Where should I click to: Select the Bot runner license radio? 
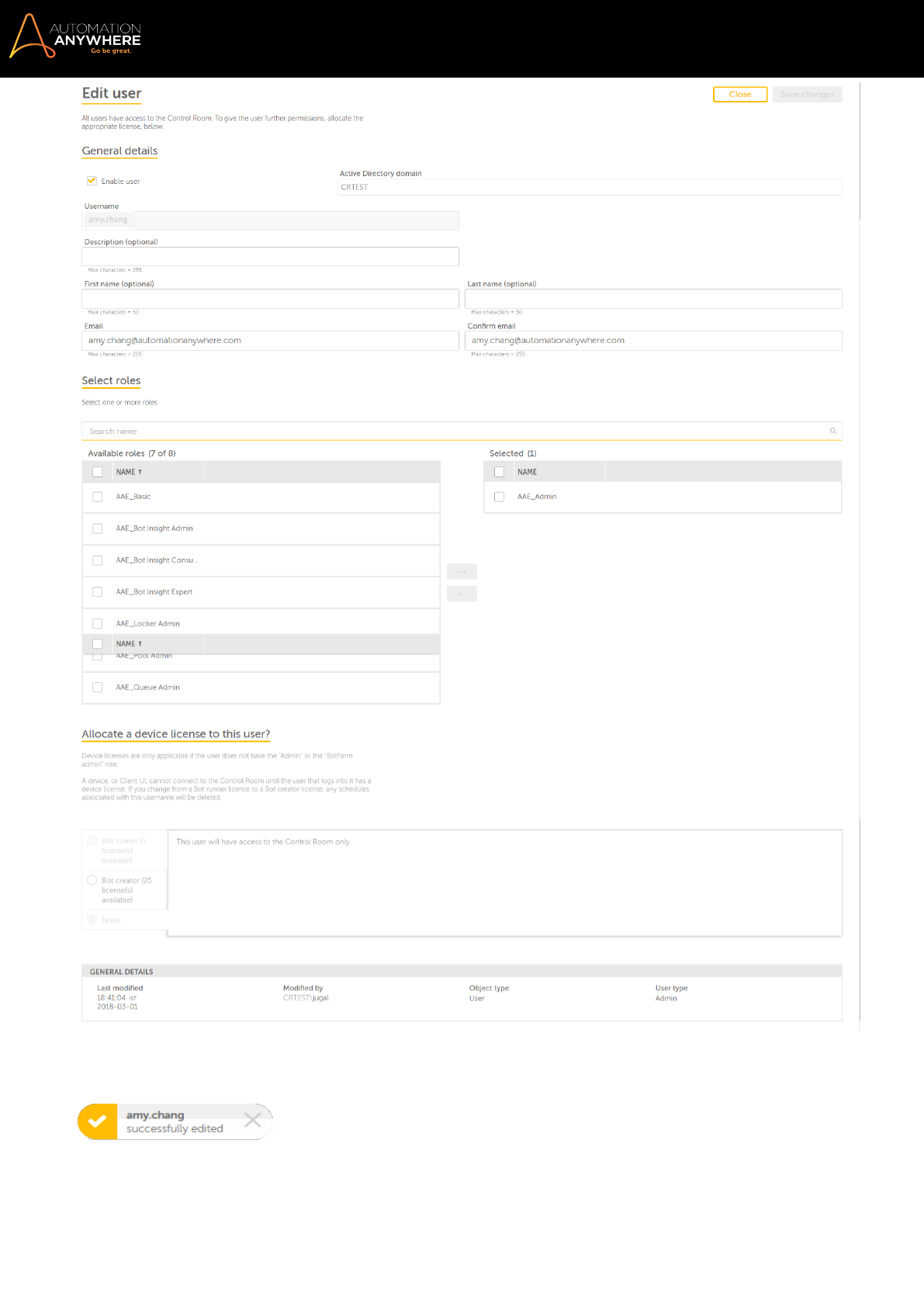[x=92, y=841]
